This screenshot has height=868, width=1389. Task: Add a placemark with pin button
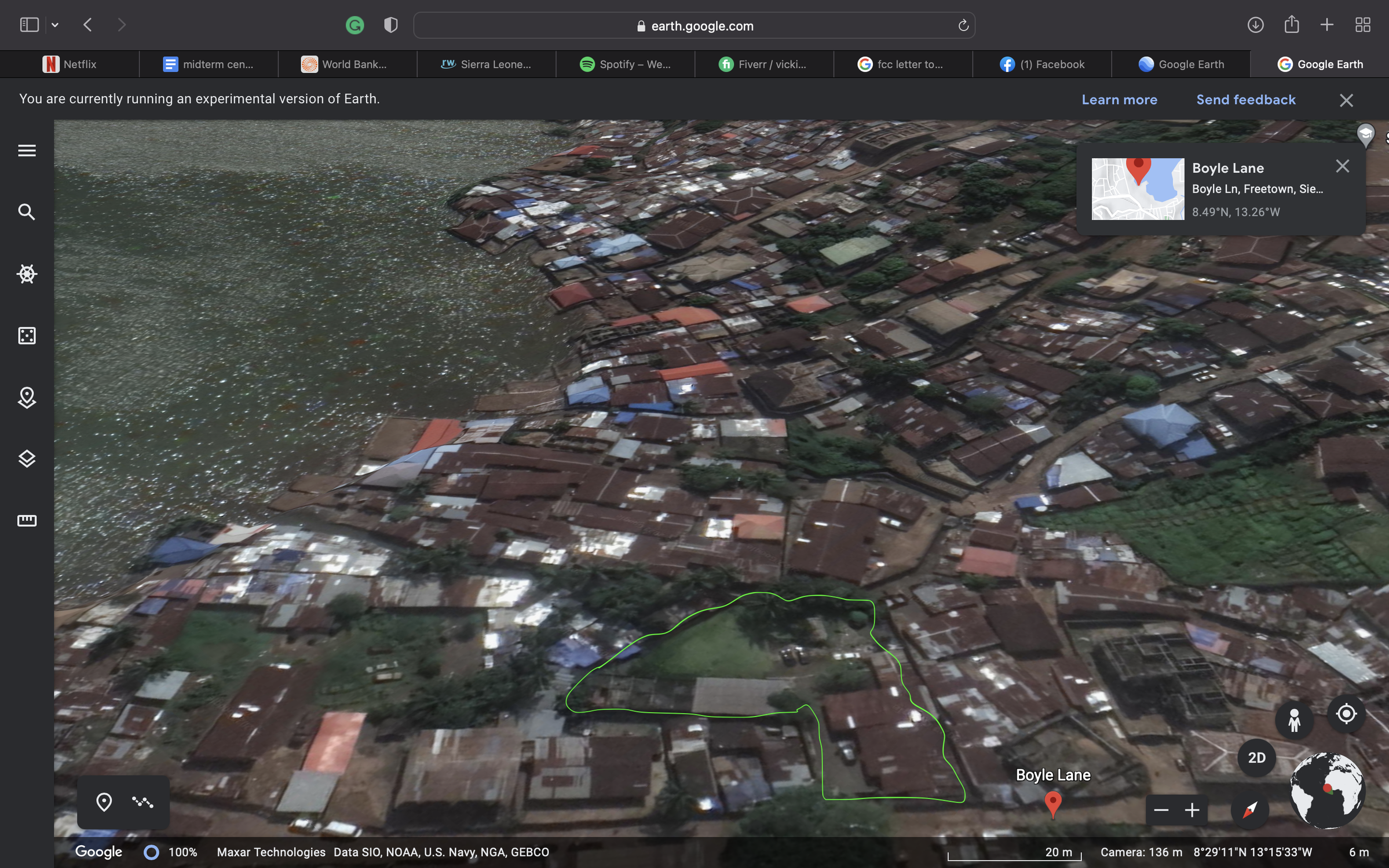(x=104, y=802)
